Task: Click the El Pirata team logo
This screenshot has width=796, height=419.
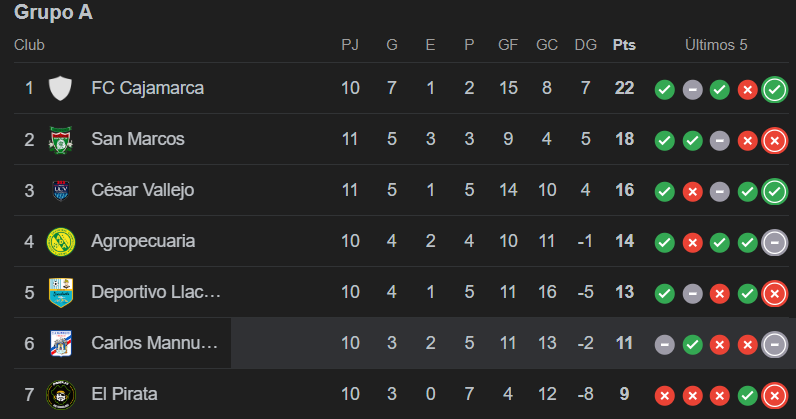Action: (x=61, y=394)
